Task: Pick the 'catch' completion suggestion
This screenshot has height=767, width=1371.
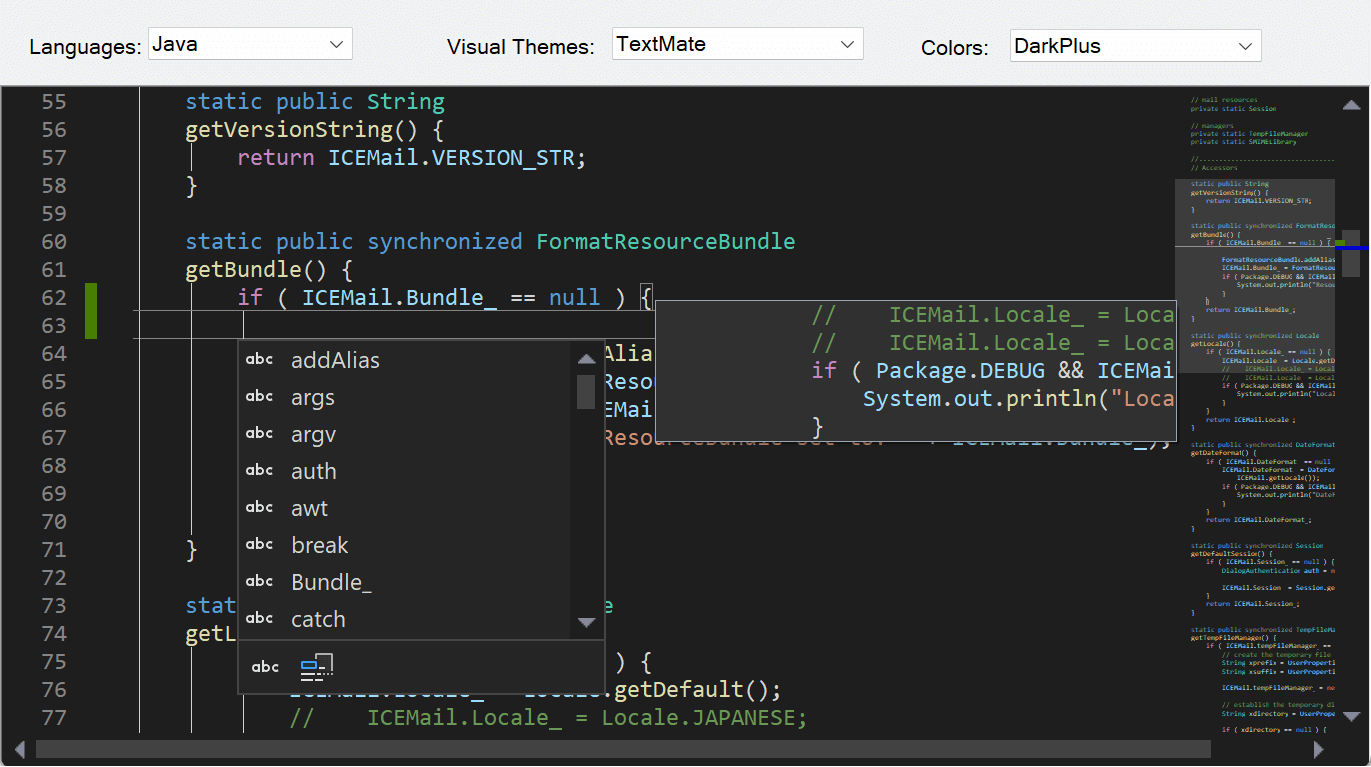Action: click(x=318, y=619)
